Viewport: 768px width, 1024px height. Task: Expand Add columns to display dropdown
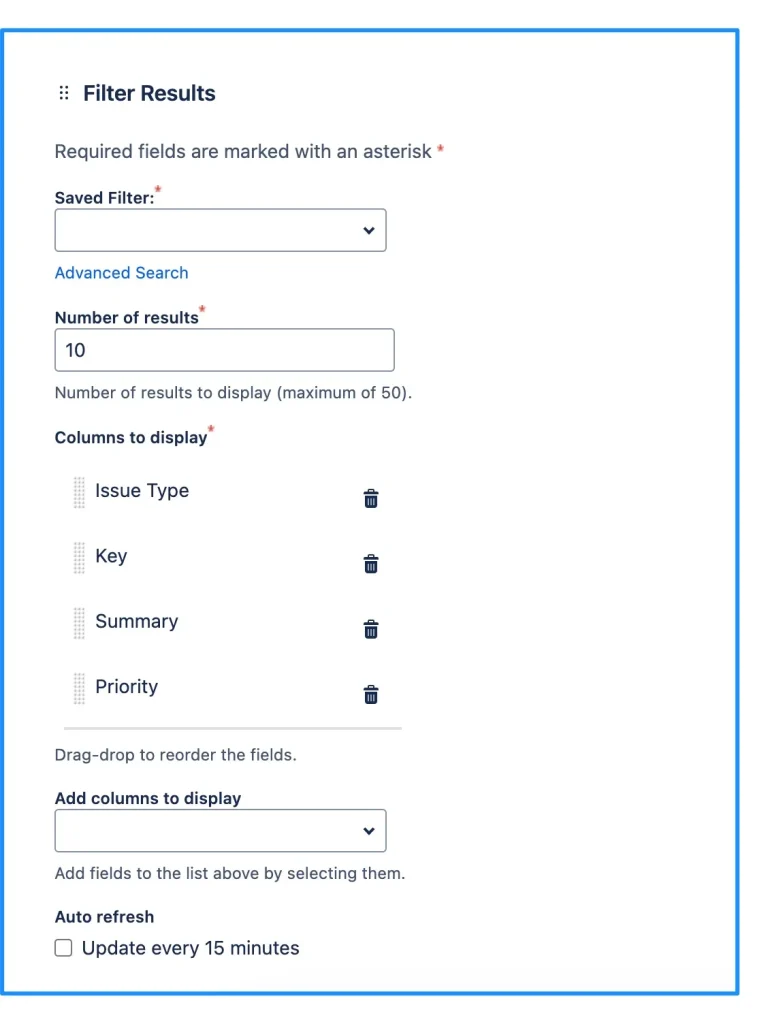pos(220,831)
